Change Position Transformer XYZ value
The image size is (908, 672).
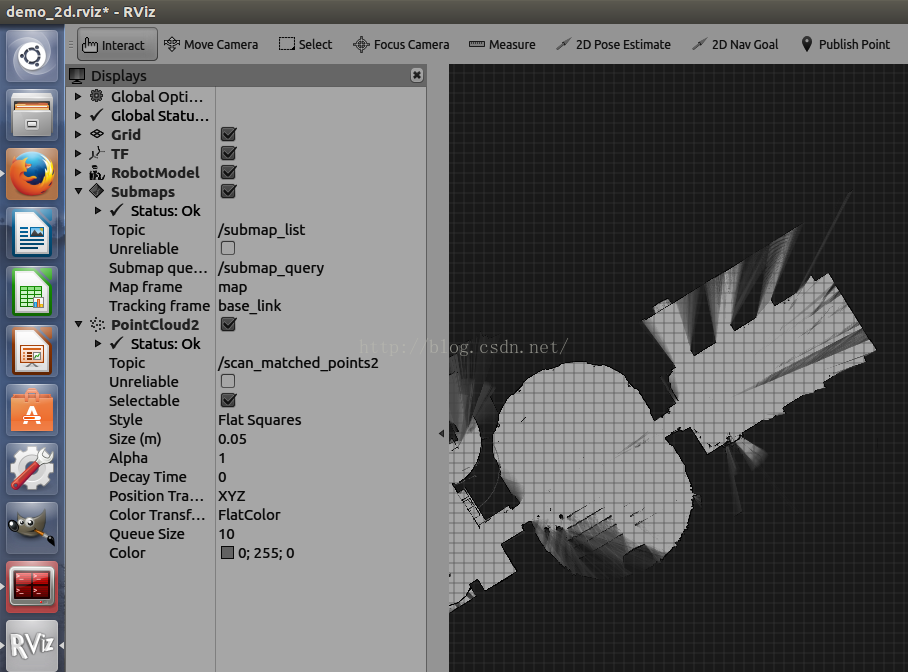[x=321, y=496]
